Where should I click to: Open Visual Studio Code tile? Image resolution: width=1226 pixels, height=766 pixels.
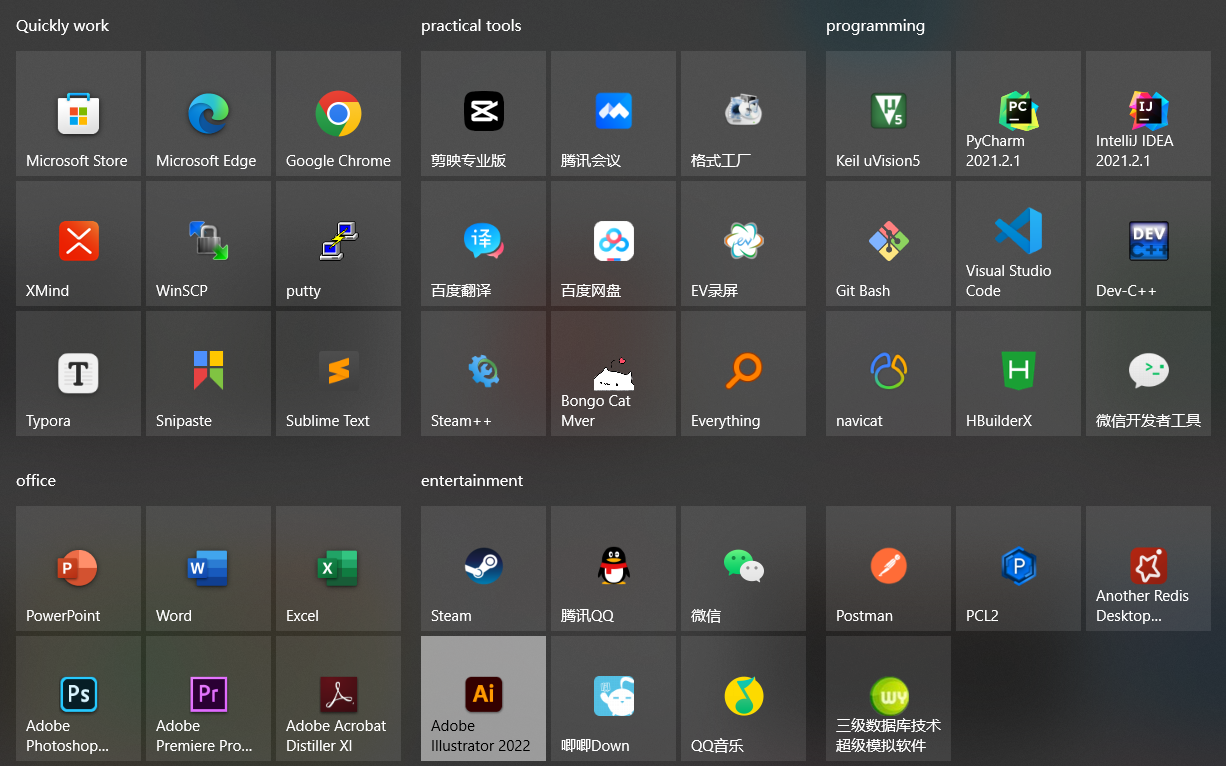tap(1018, 243)
